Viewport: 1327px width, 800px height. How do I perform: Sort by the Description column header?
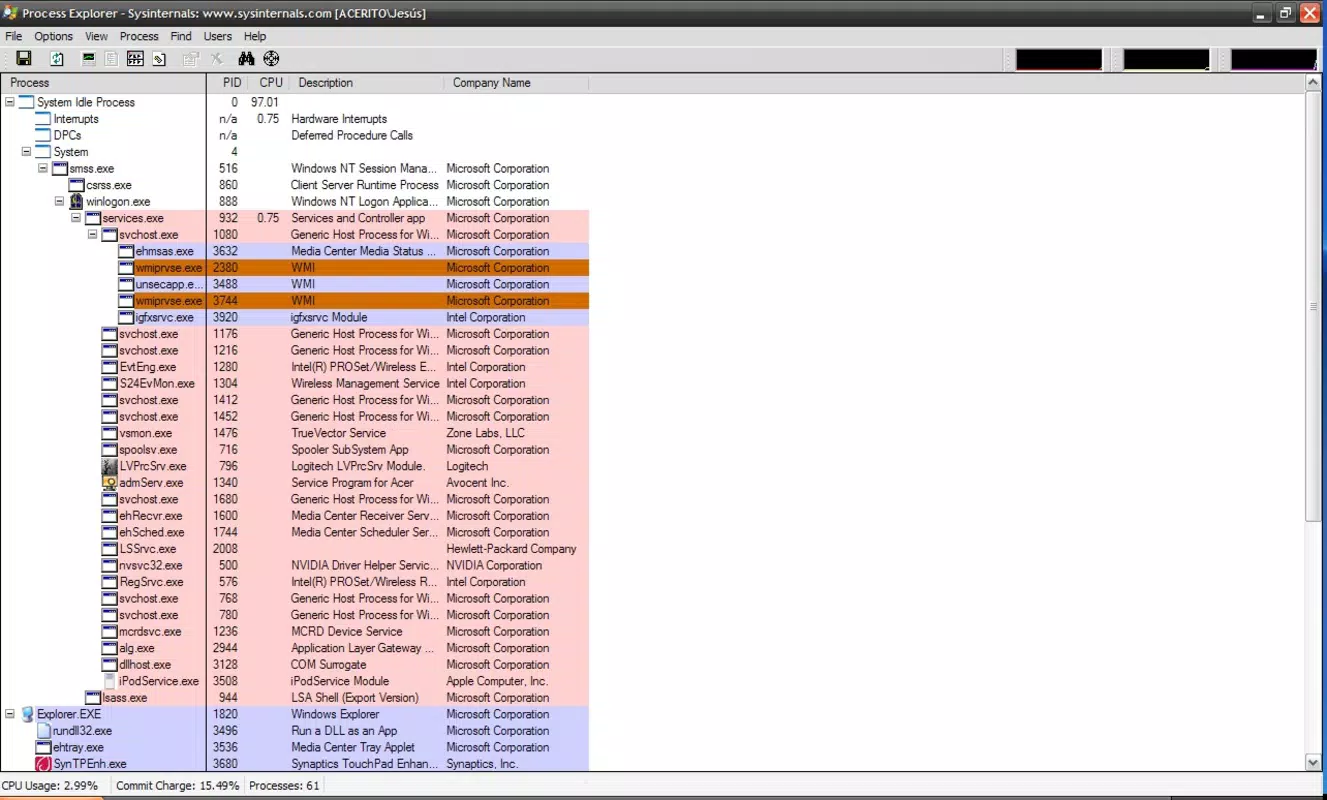coord(367,83)
